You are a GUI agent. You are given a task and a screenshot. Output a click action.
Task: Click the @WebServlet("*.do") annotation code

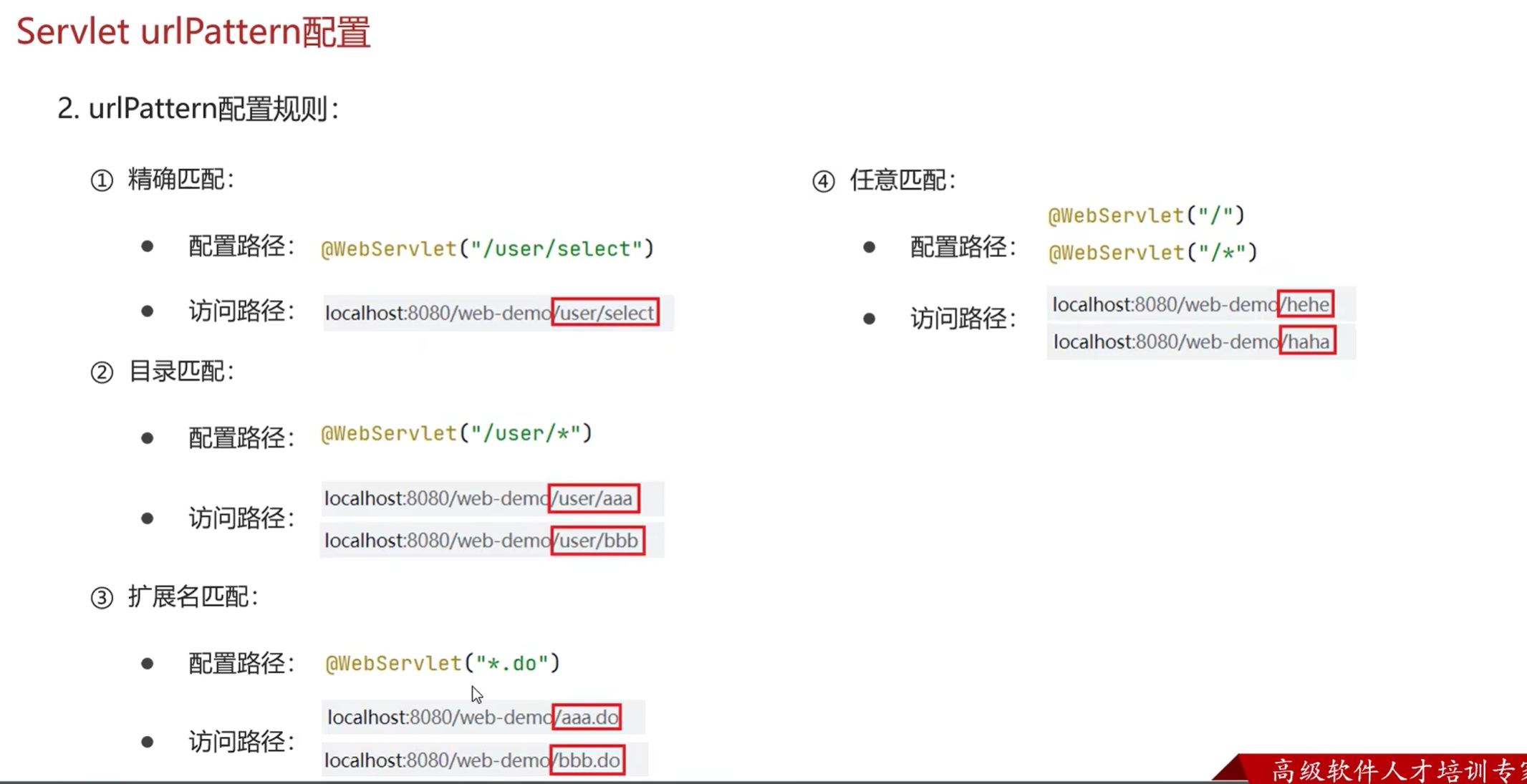point(442,664)
